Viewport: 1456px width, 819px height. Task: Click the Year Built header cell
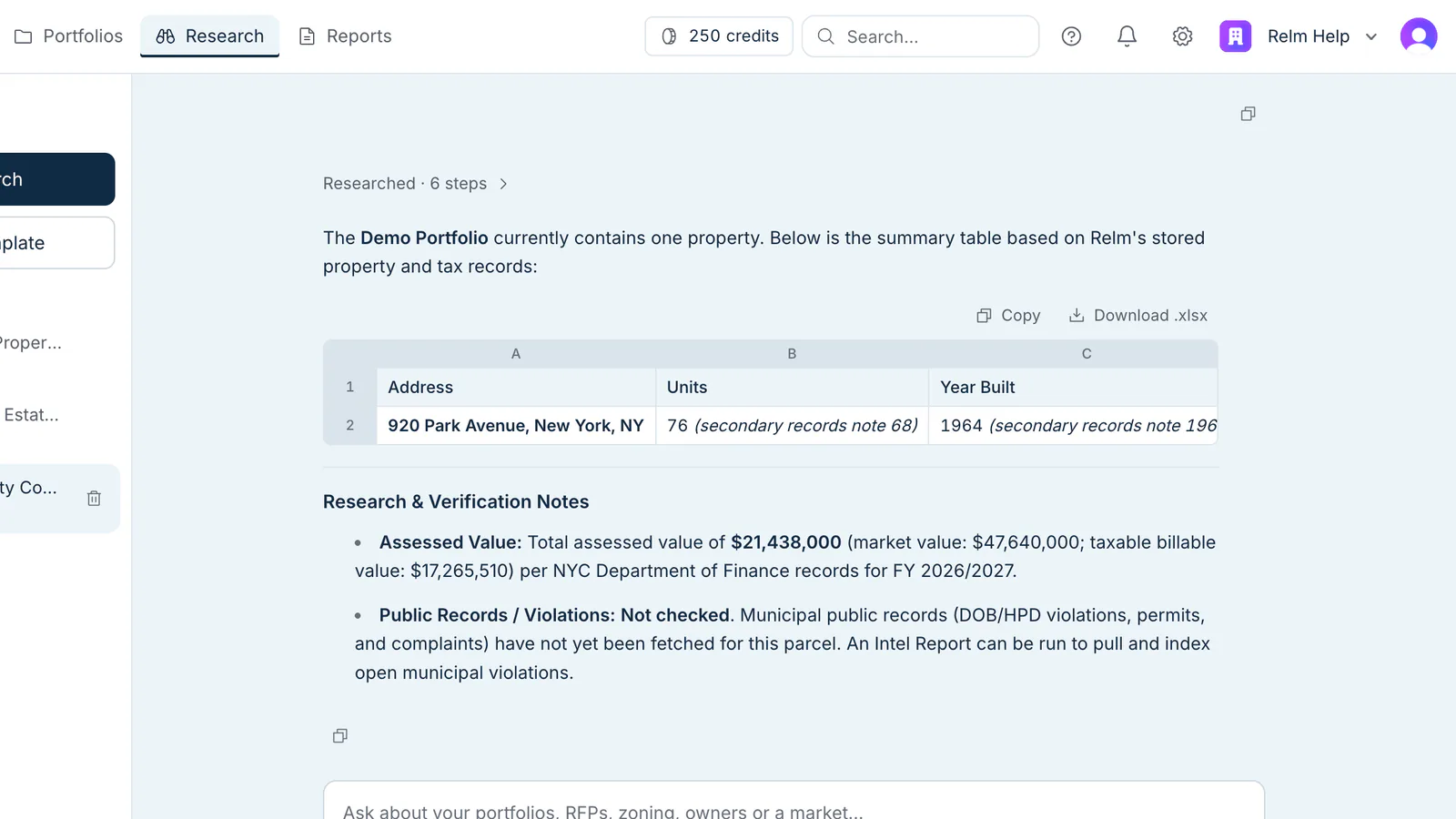1073,387
